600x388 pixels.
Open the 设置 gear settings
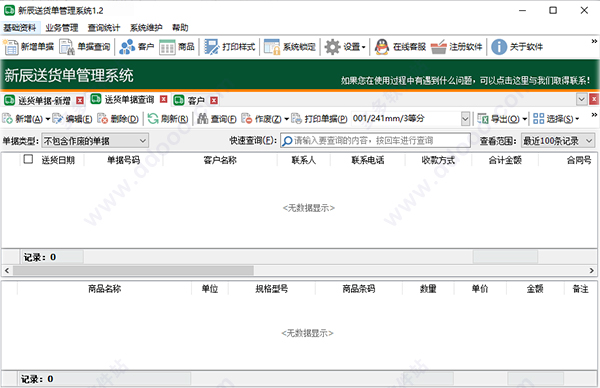pyautogui.click(x=345, y=47)
